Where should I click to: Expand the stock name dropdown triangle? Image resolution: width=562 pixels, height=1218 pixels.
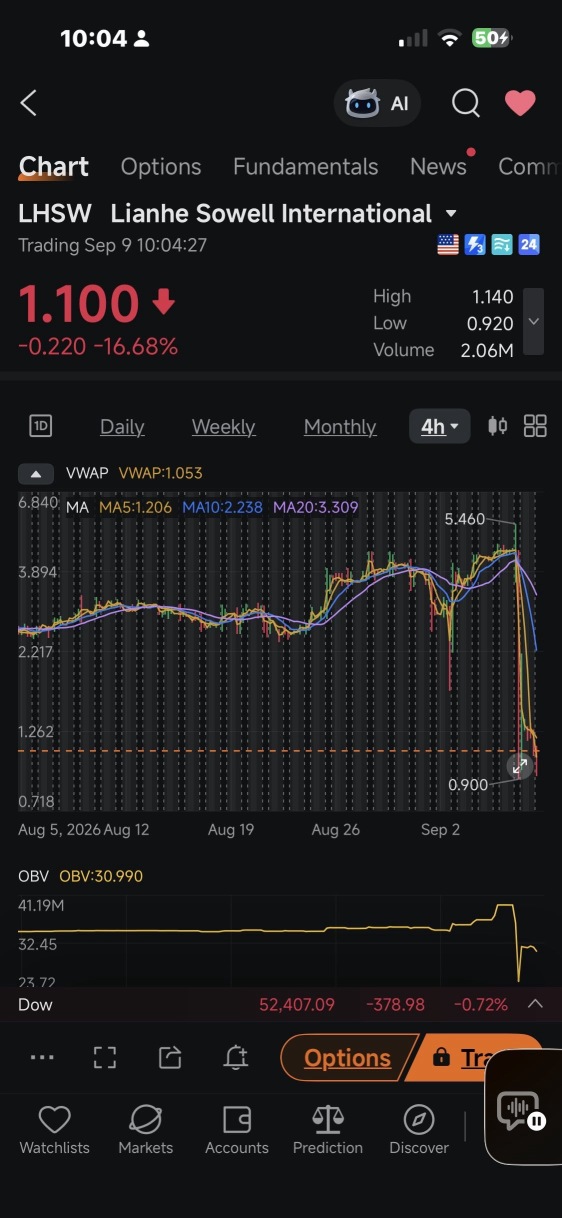click(451, 214)
